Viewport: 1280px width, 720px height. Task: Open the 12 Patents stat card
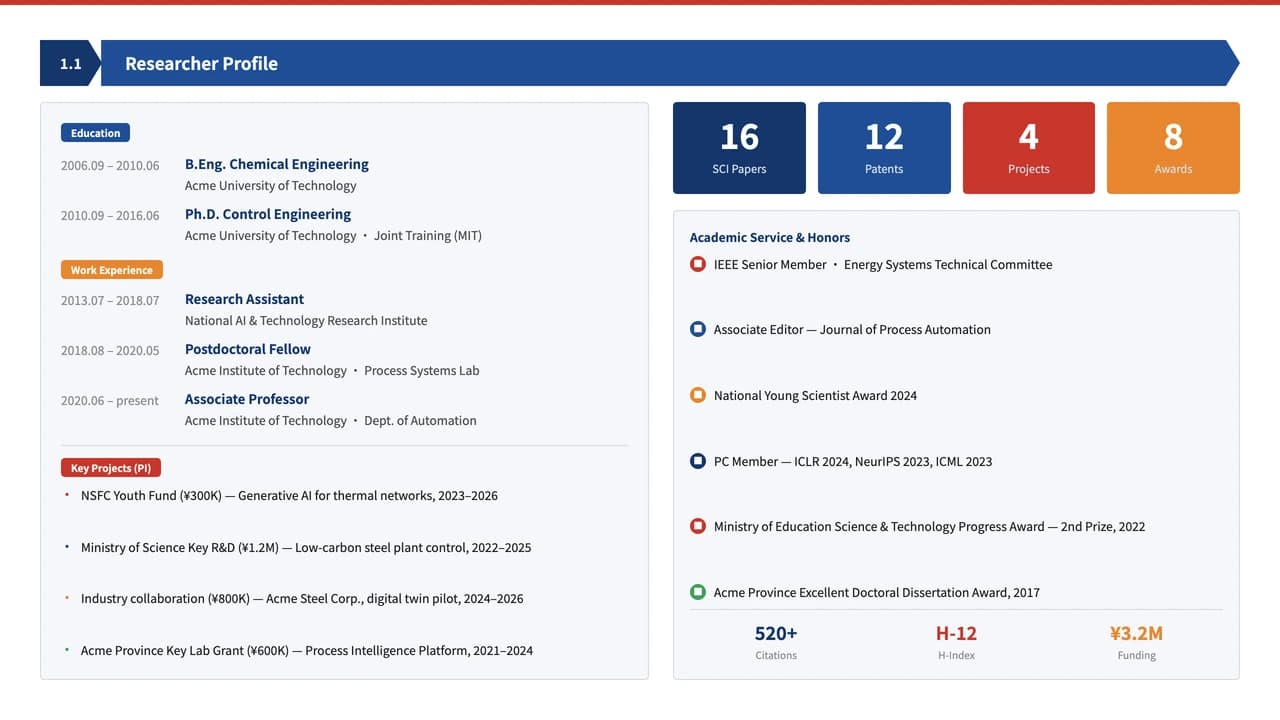pos(884,148)
